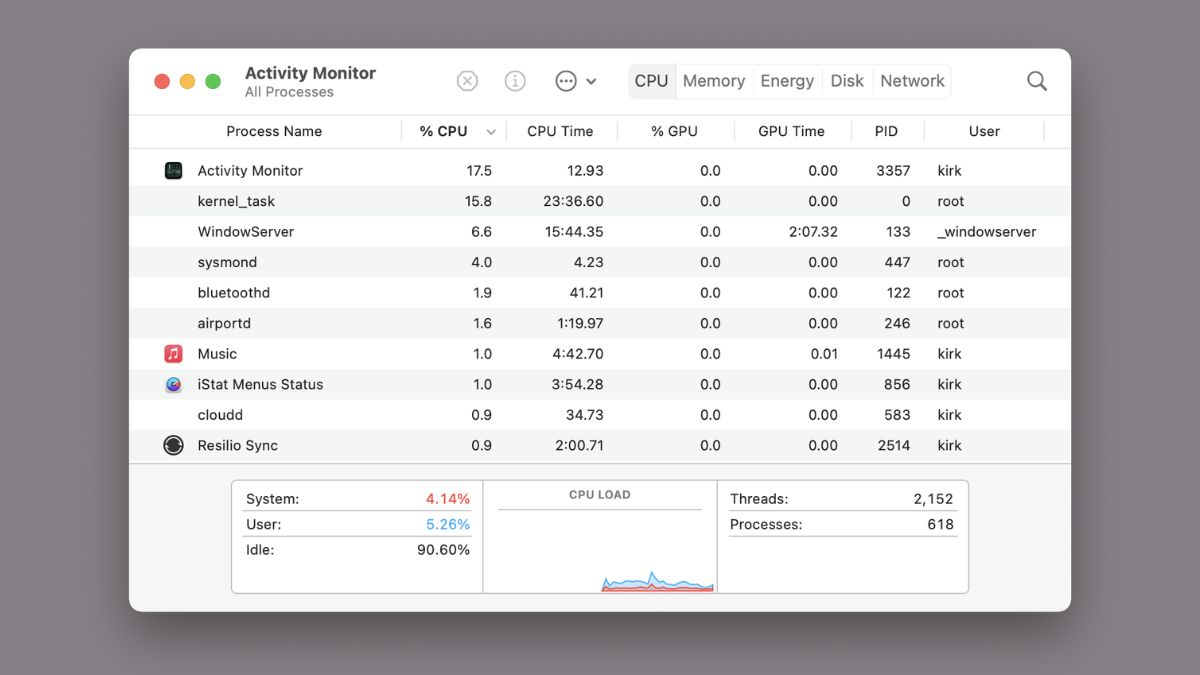Viewport: 1200px width, 675px height.
Task: Select the kernel_task process row
Action: tap(600, 201)
